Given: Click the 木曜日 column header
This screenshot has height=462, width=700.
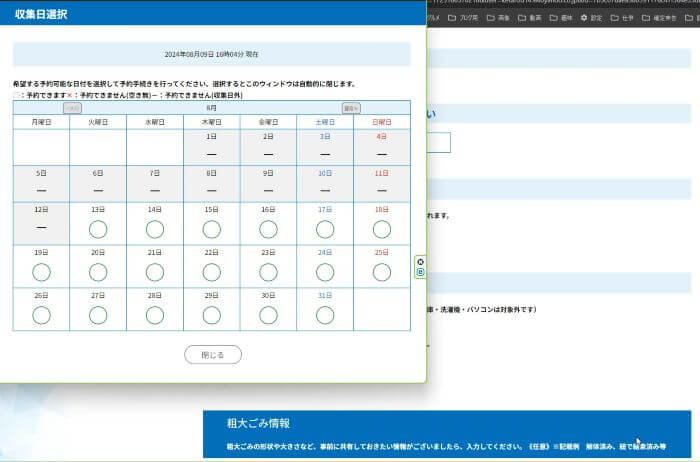Looking at the screenshot, I should tap(212, 122).
